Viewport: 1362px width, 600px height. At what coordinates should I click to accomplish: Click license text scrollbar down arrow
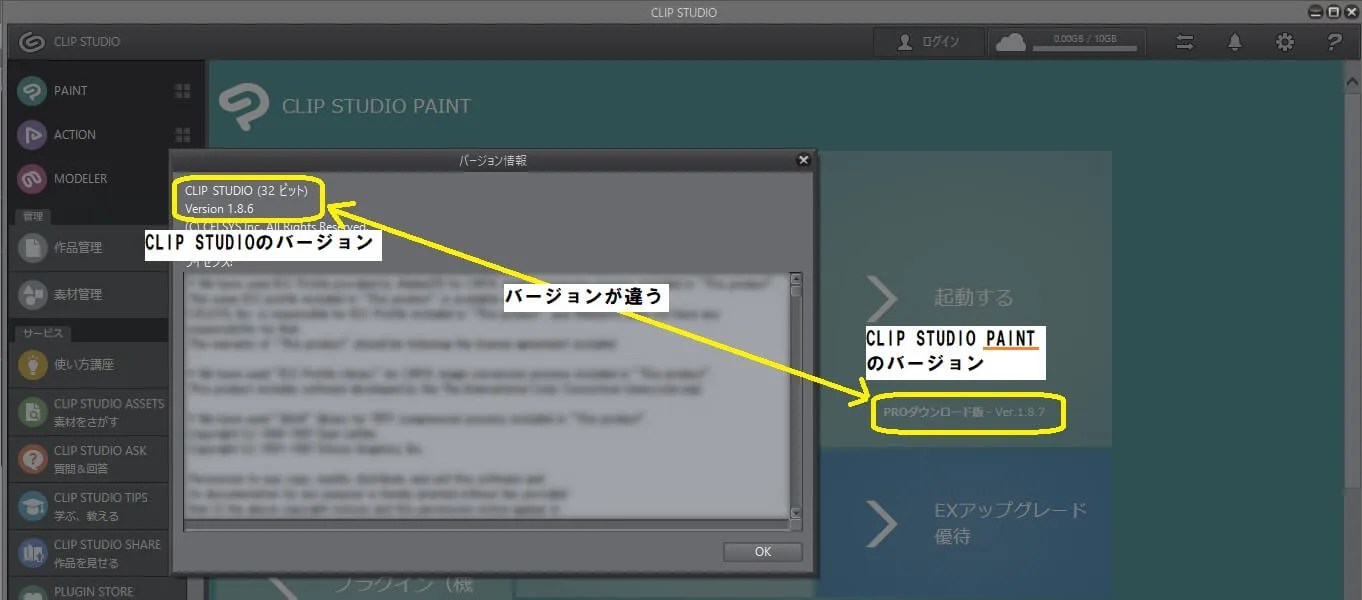(796, 513)
